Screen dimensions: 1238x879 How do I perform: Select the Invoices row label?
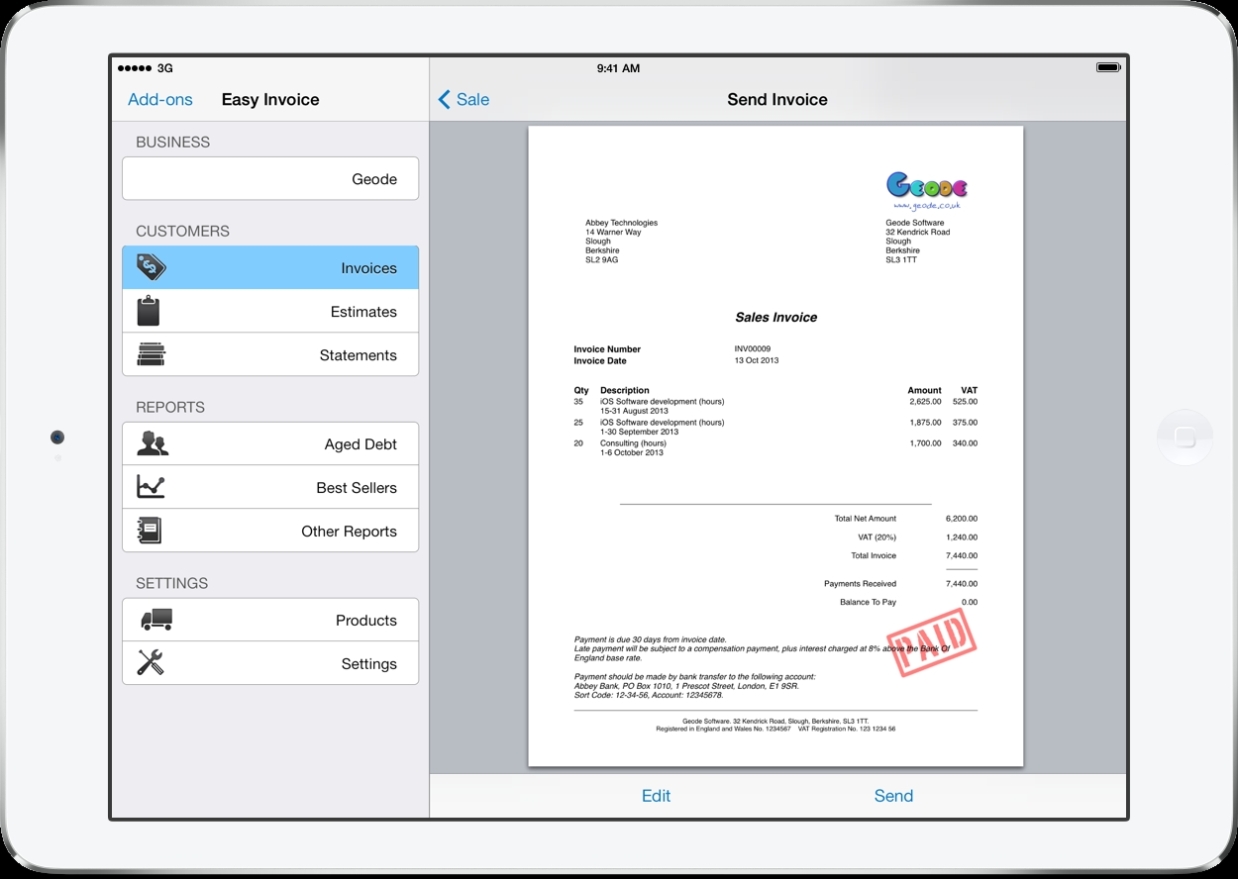369,268
